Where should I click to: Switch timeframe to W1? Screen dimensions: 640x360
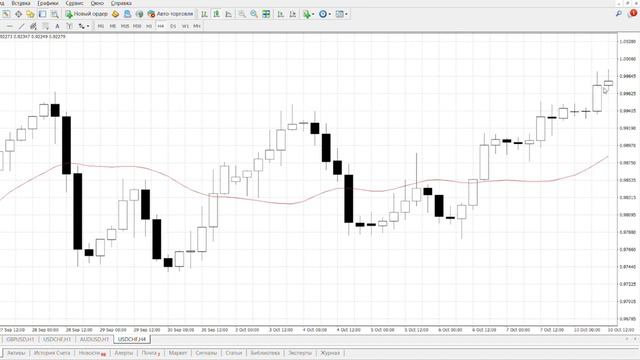point(185,26)
